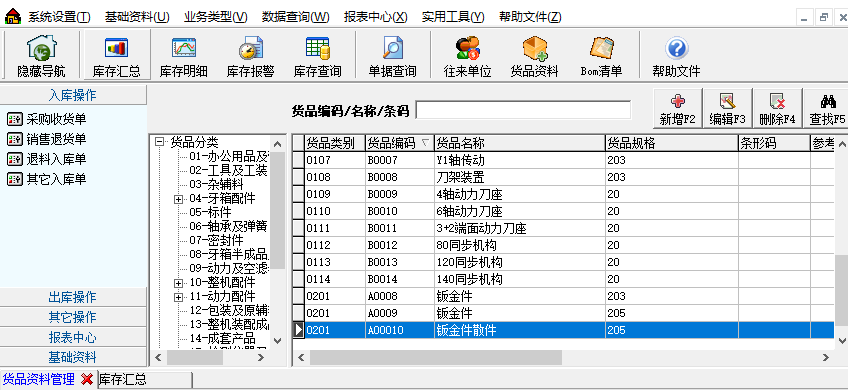Image resolution: width=848 pixels, height=390 pixels.
Task: Expand the 入库操作 navigation section
Action: 73,95
